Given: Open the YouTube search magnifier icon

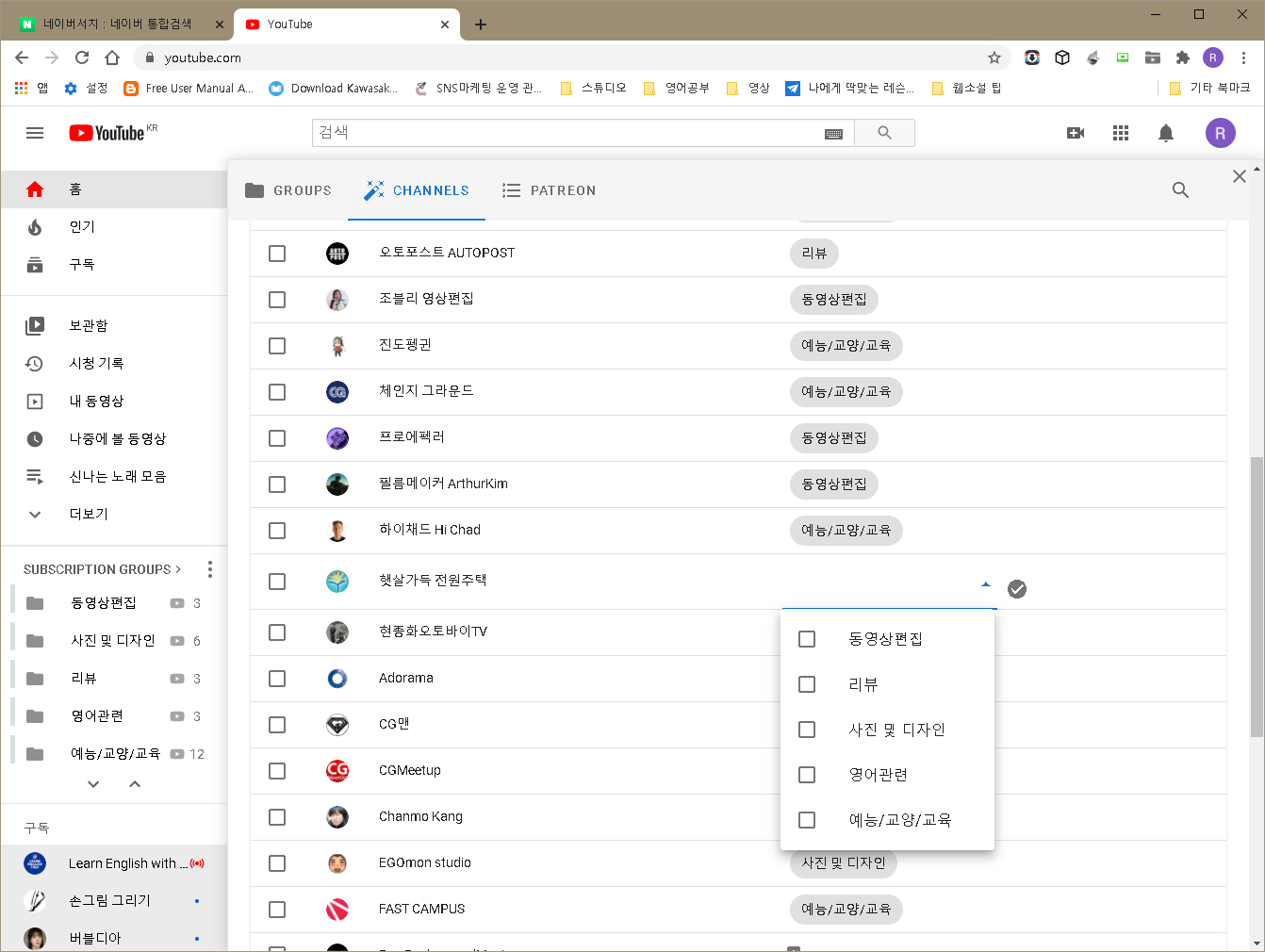Looking at the screenshot, I should tap(883, 132).
